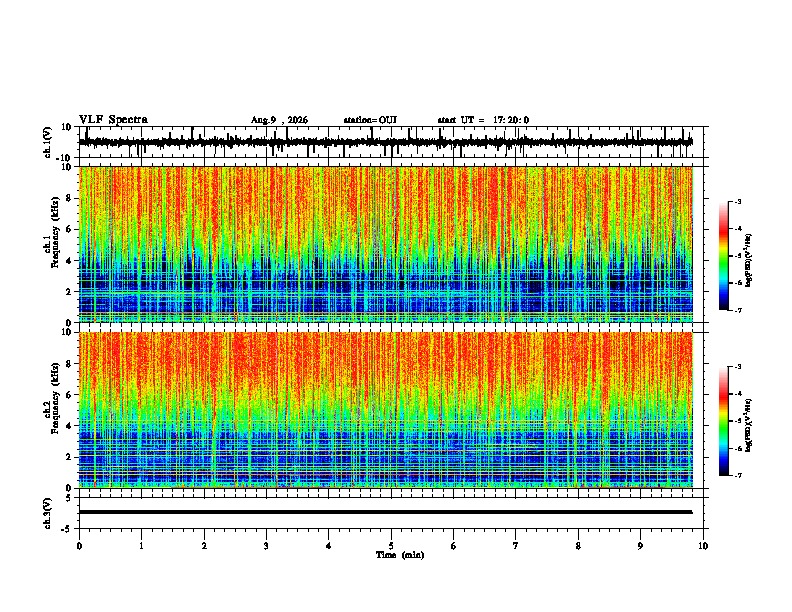
Task: Click the ch.1(V) waveform axis label
Action: pyautogui.click(x=48, y=142)
